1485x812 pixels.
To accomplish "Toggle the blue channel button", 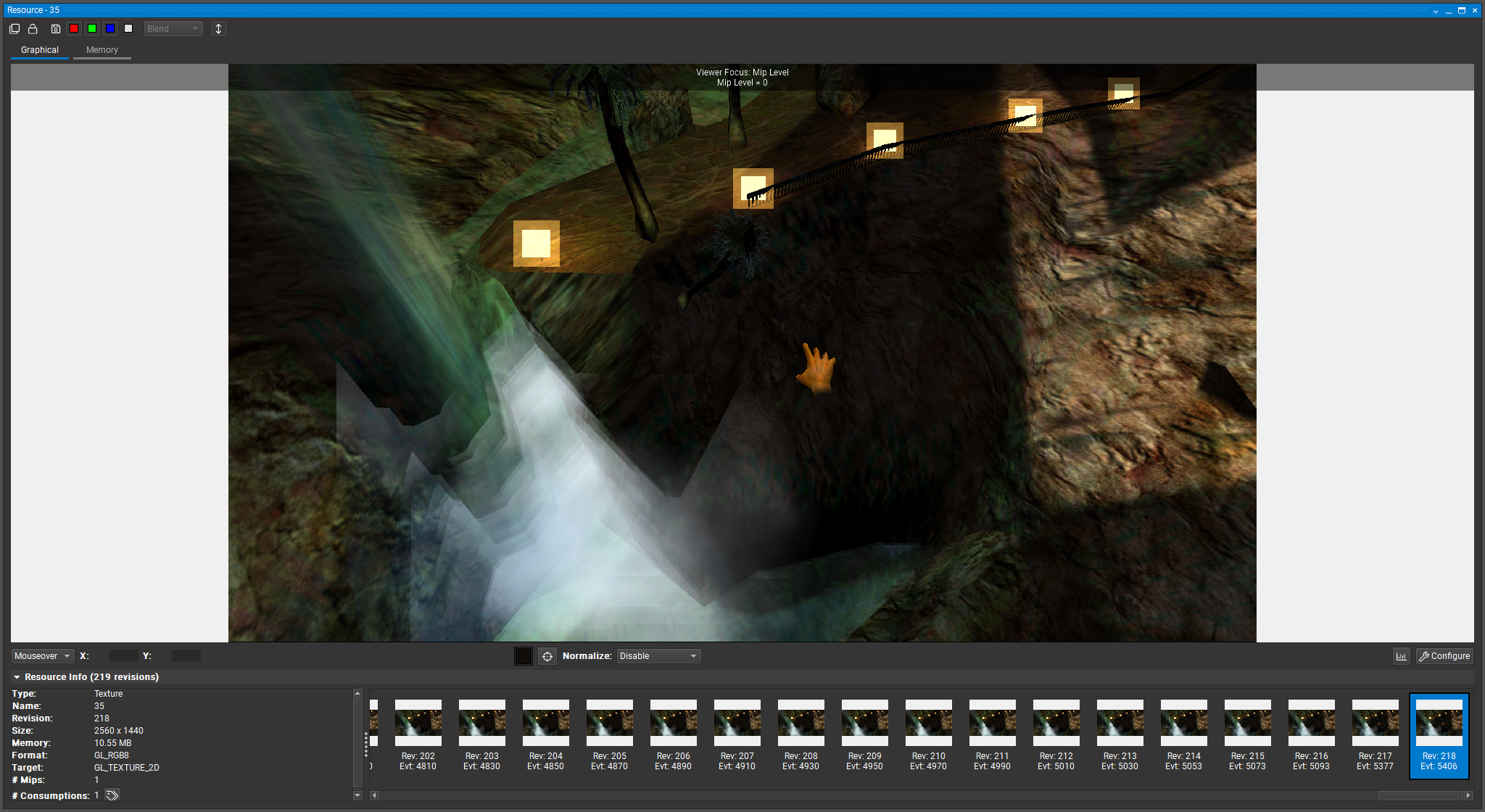I will (x=110, y=28).
